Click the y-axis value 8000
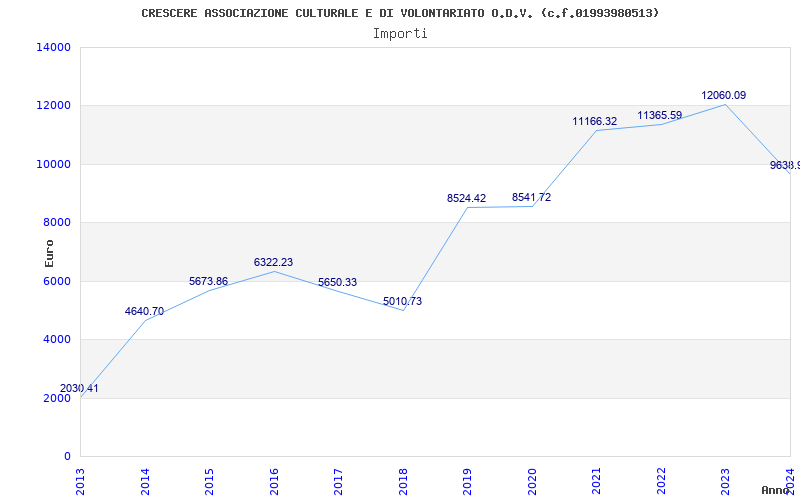Screen dimensions: 800x500 click(57, 222)
